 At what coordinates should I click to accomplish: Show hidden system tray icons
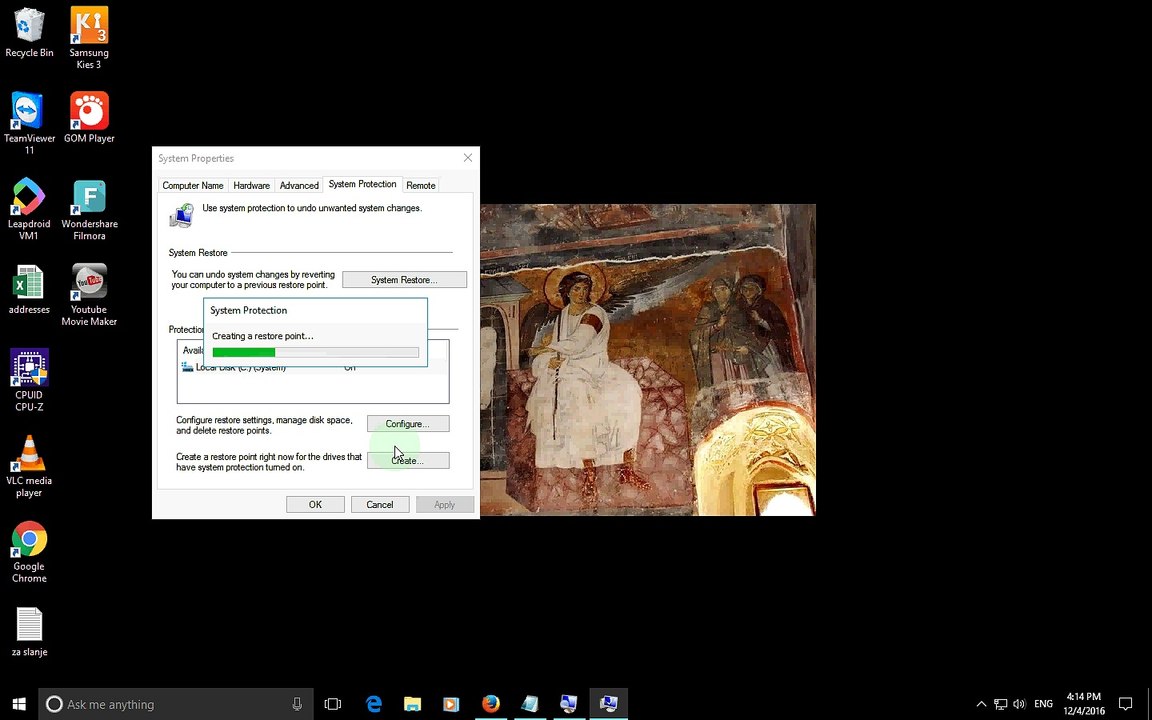[x=981, y=704]
